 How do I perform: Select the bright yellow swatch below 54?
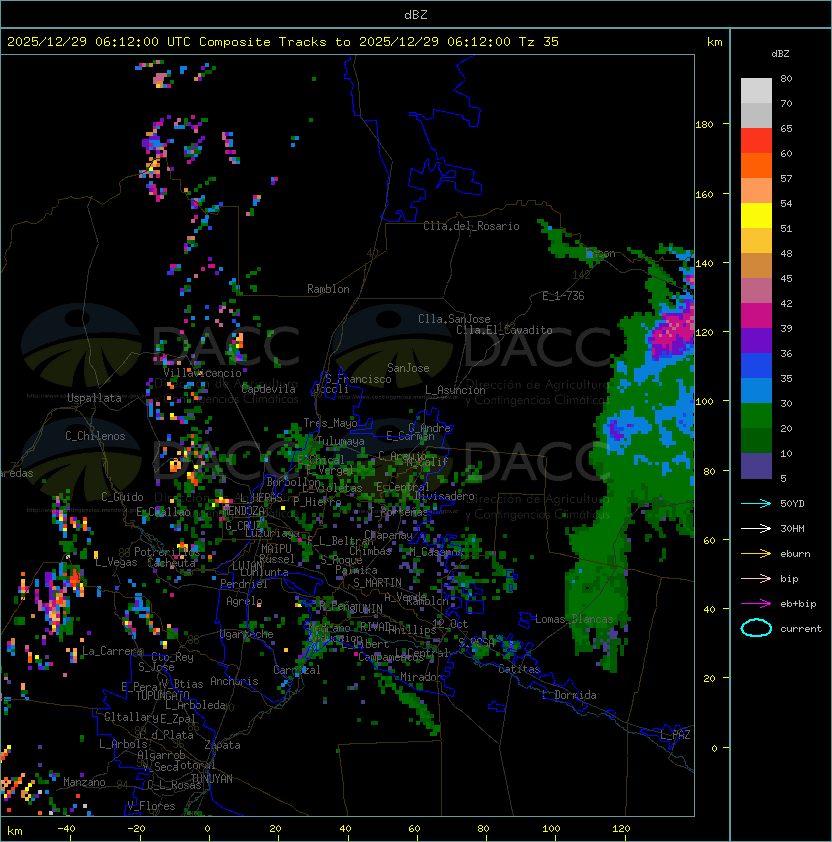(756, 215)
